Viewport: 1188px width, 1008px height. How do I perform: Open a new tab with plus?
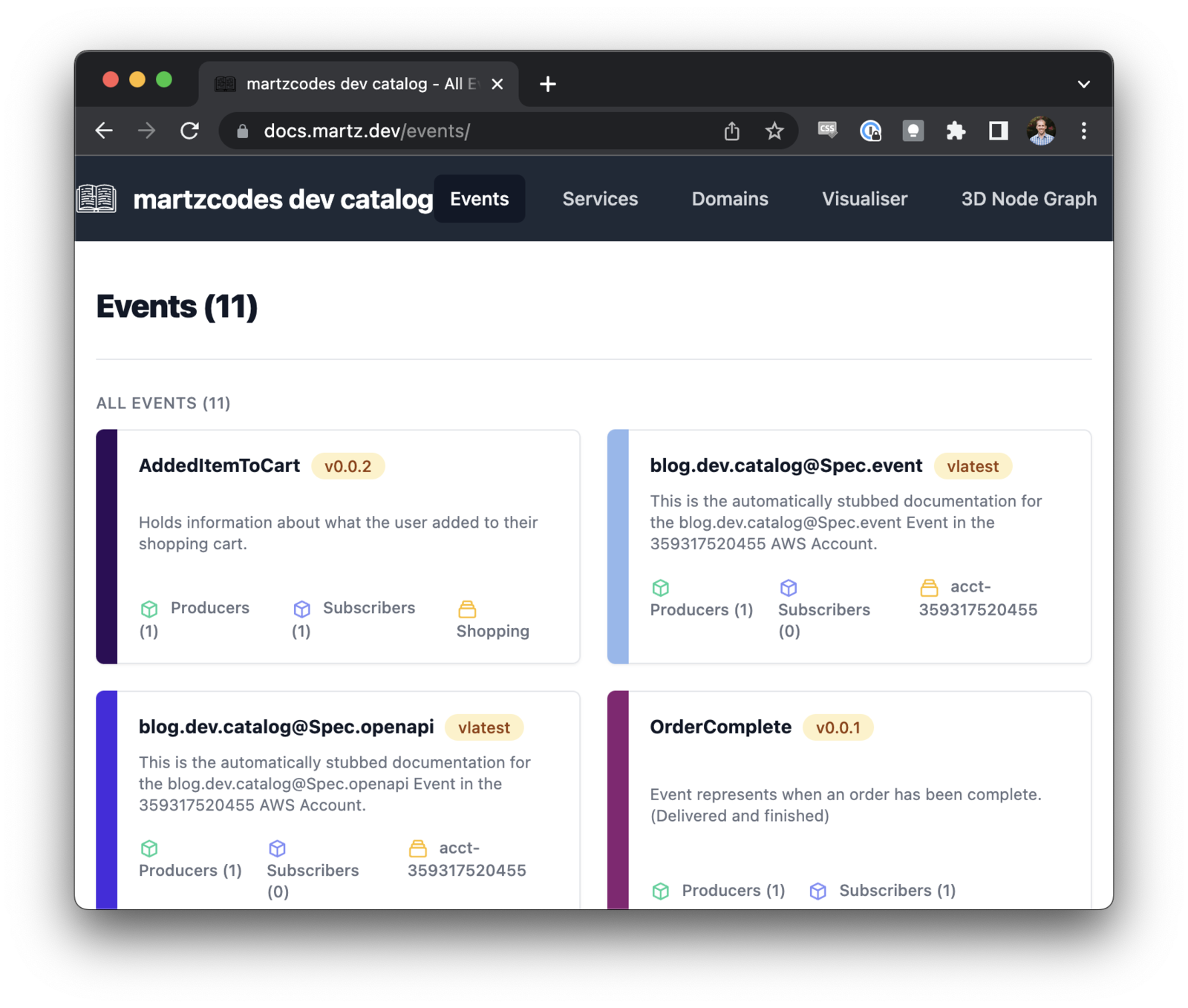[548, 84]
